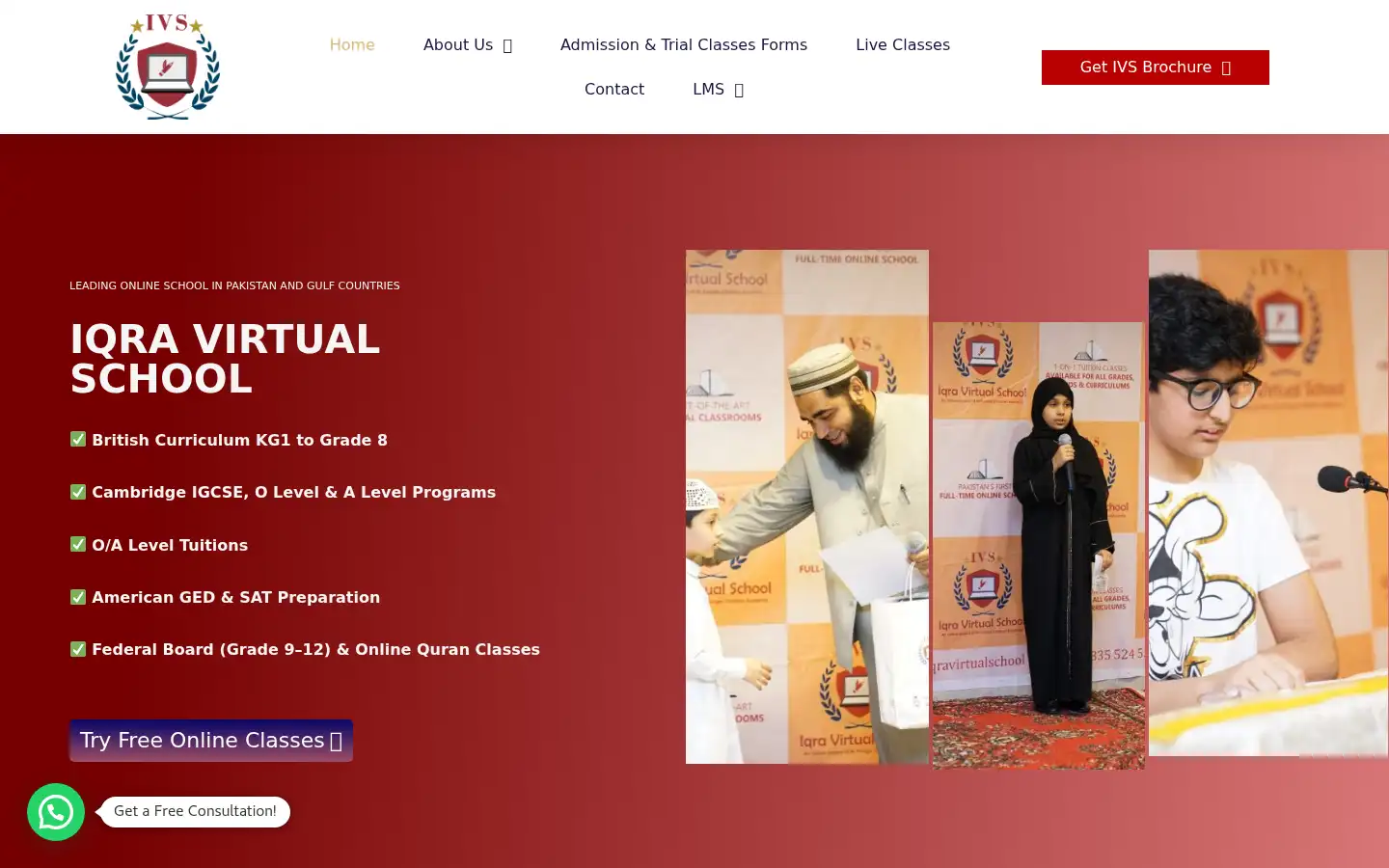Click the IQRA VIRTUAL SCHOOL heading
Viewport: 1389px width, 868px height.
pyautogui.click(x=225, y=359)
